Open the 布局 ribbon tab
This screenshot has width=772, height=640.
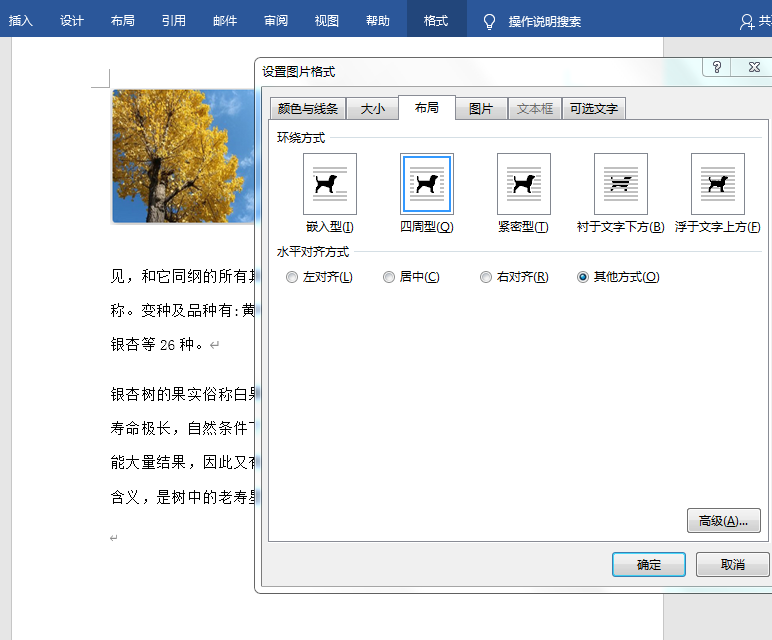pyautogui.click(x=123, y=21)
